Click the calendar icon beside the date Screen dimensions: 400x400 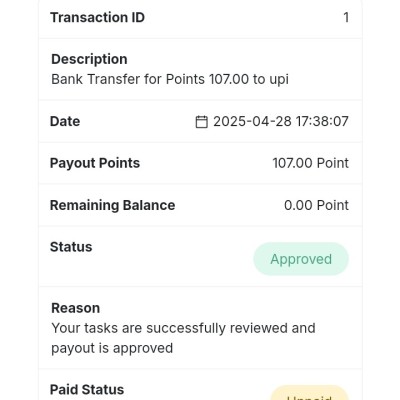click(201, 122)
